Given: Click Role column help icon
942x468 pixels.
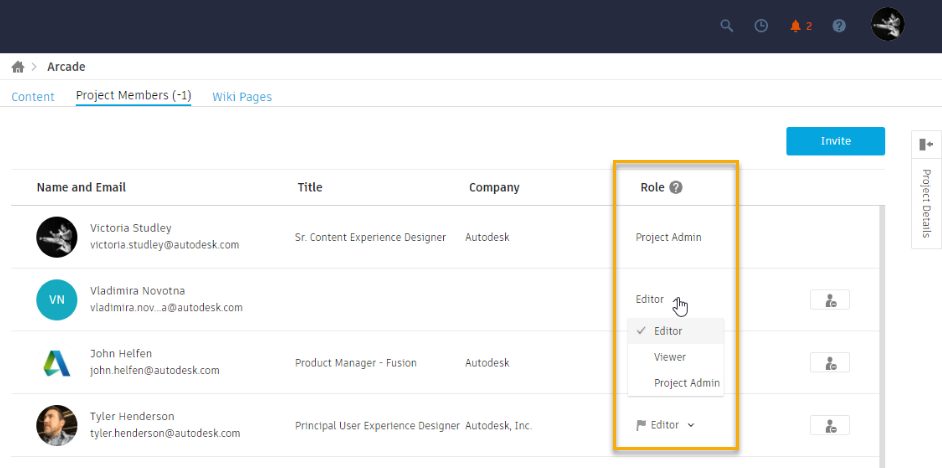Looking at the screenshot, I should point(676,187).
